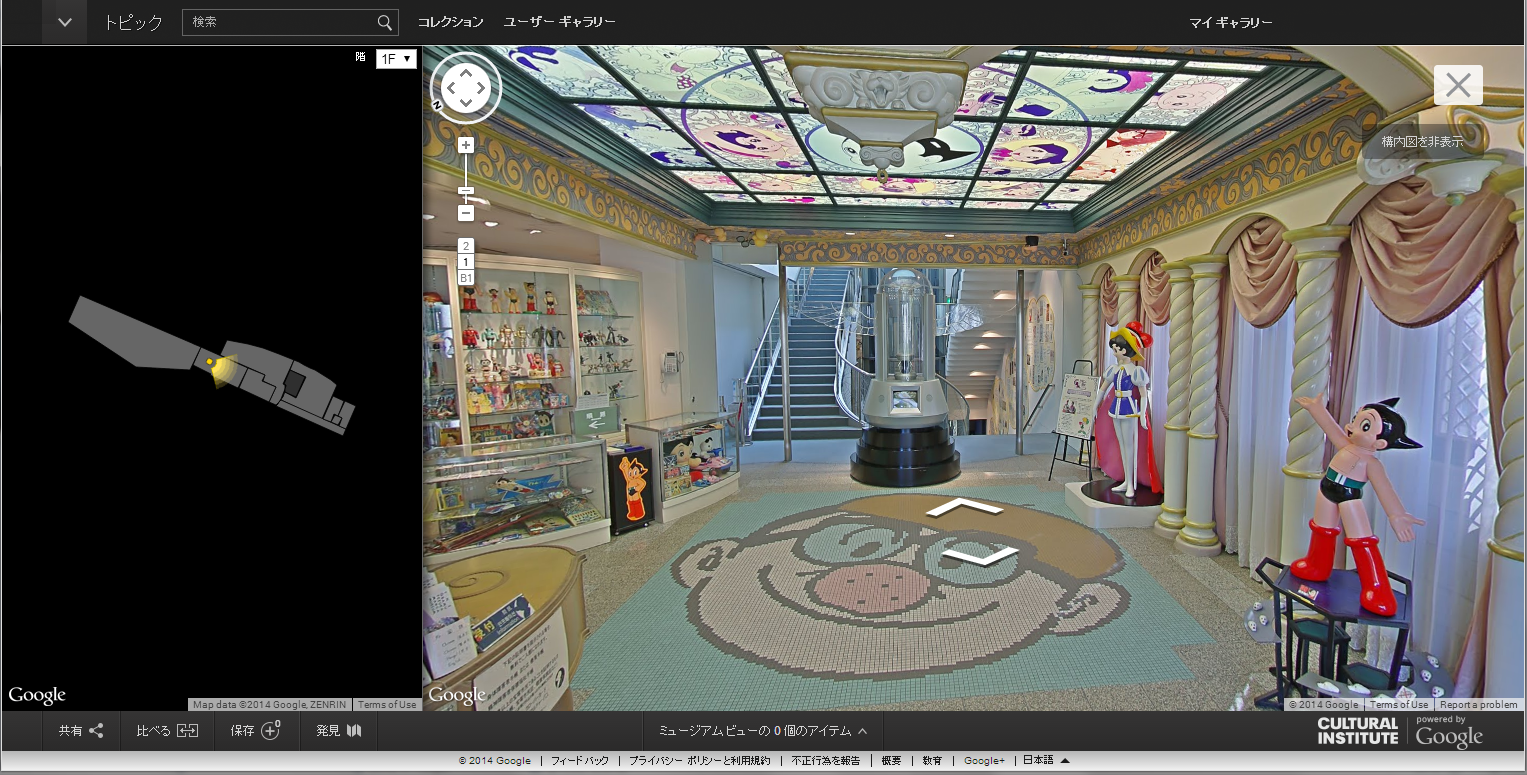Switch to floor 2 in Street View

[x=466, y=246]
